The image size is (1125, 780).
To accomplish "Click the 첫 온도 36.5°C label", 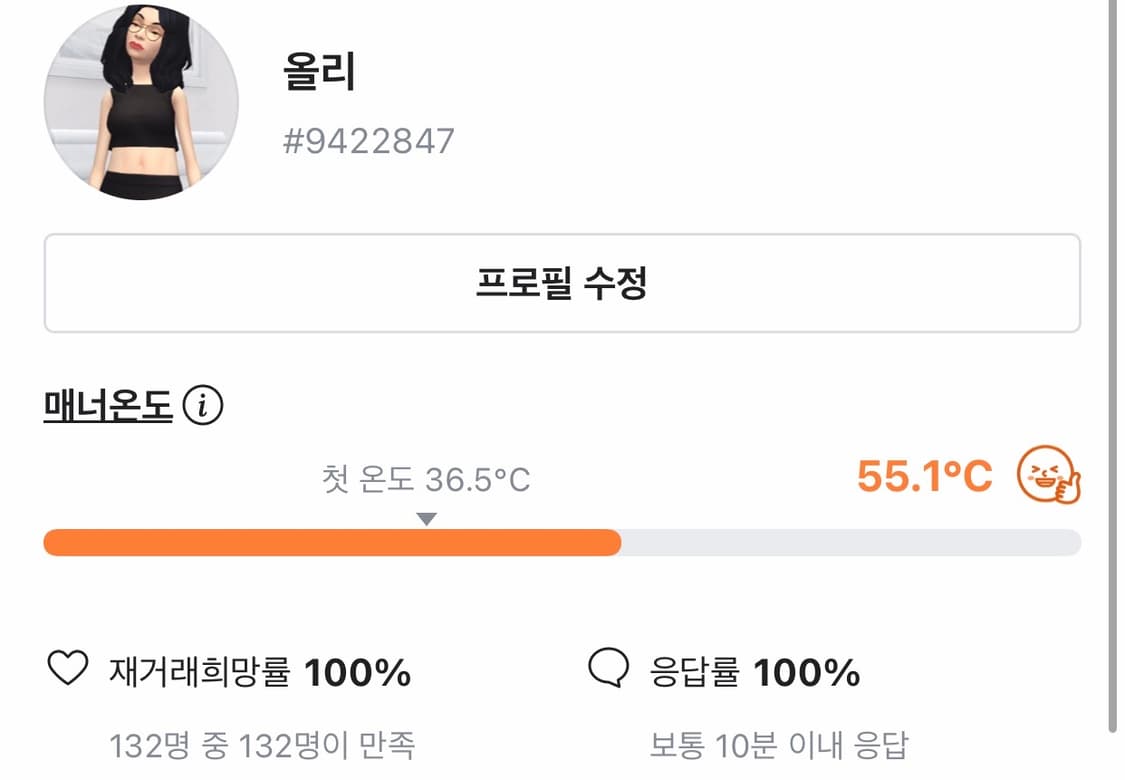I will 426,481.
